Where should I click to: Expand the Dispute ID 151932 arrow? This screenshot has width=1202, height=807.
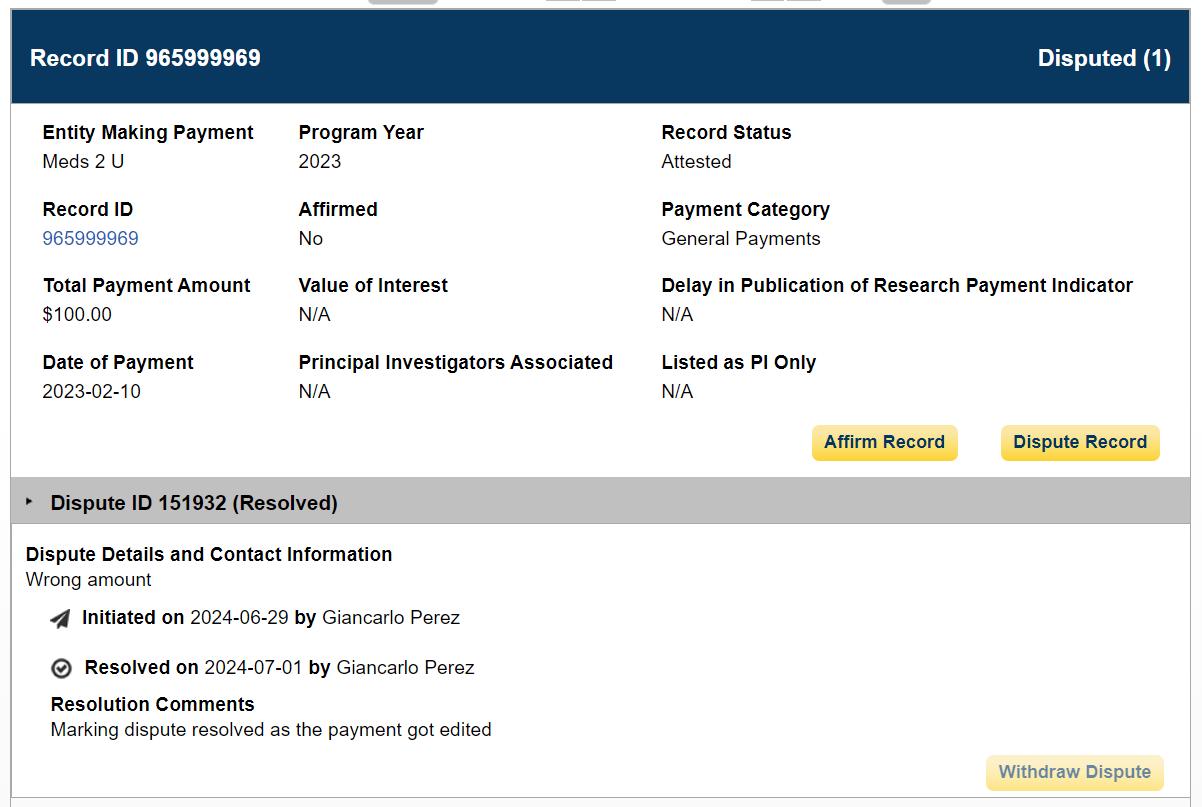tap(29, 501)
